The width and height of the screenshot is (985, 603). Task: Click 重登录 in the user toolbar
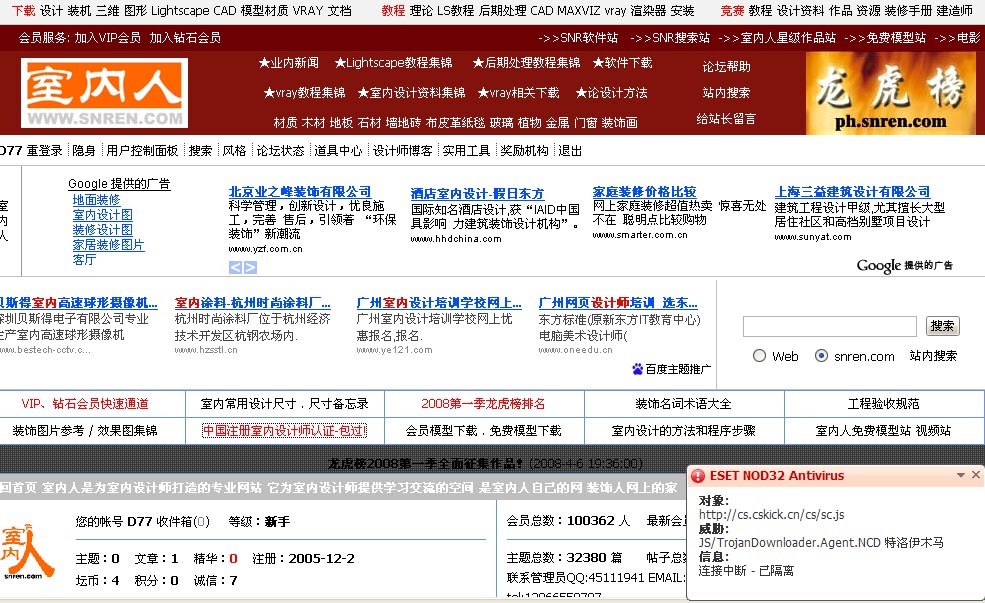pos(44,151)
